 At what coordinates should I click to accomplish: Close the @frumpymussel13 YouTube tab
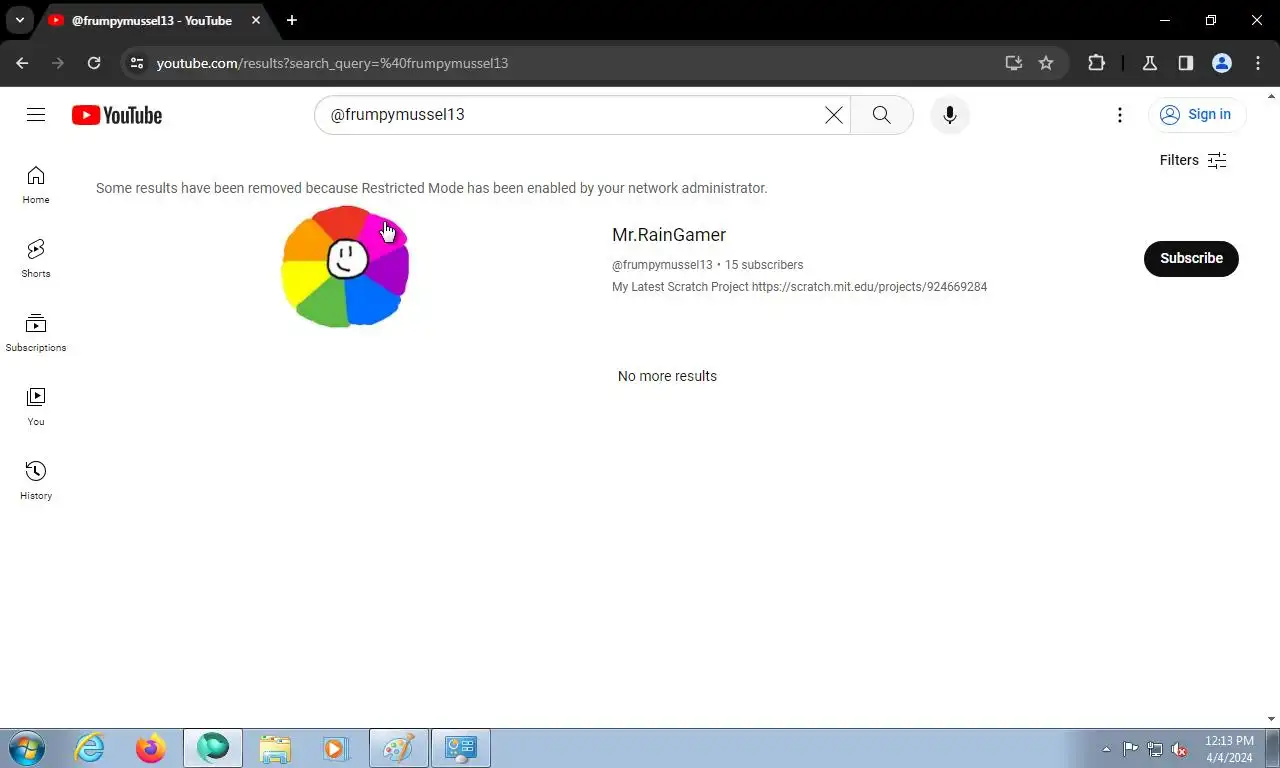click(x=256, y=20)
